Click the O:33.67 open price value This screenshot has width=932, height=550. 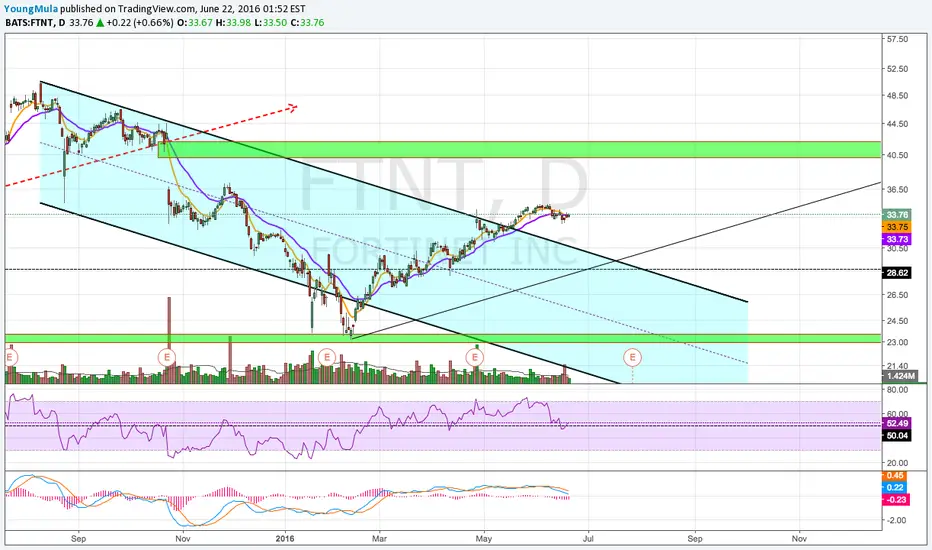coord(194,23)
